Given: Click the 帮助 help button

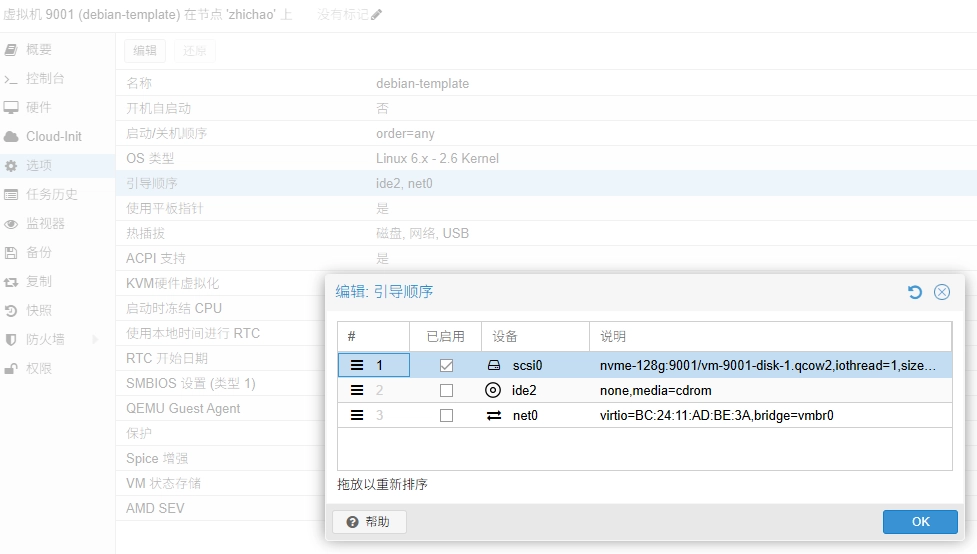Looking at the screenshot, I should [x=369, y=522].
